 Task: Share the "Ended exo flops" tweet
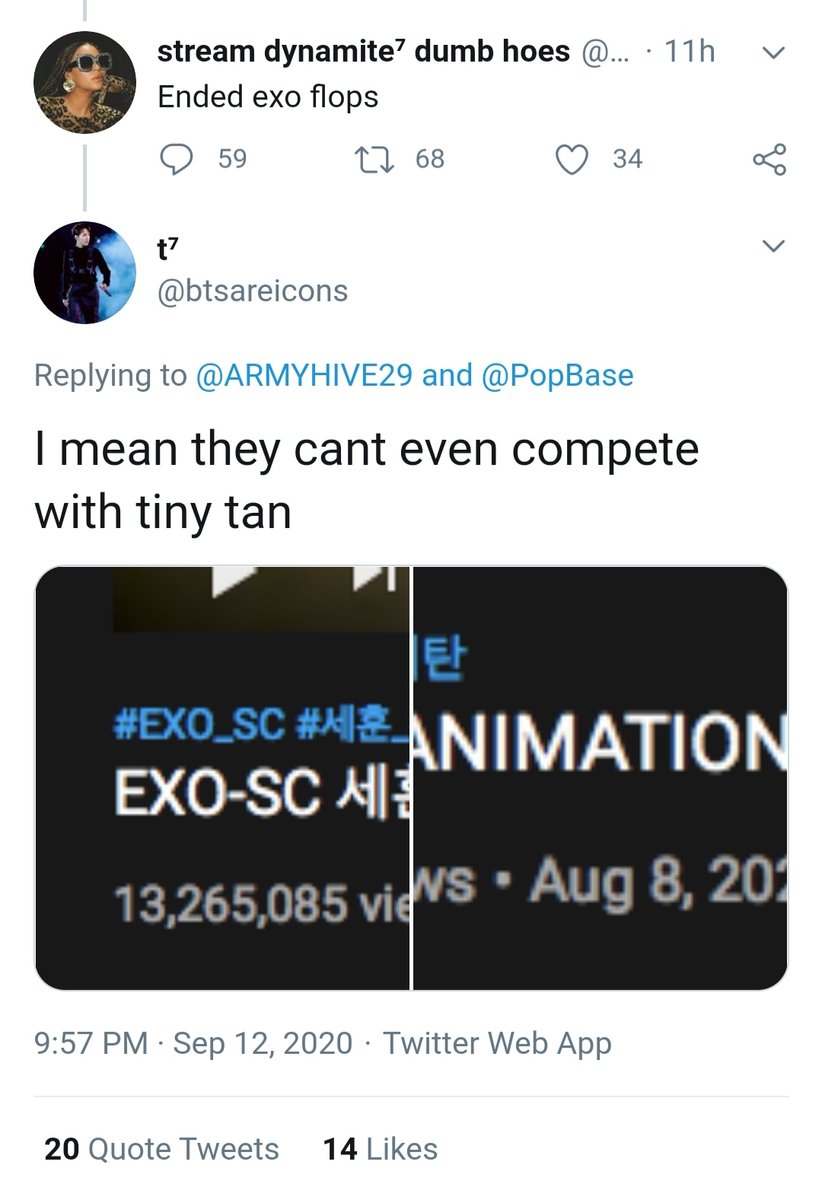769,159
